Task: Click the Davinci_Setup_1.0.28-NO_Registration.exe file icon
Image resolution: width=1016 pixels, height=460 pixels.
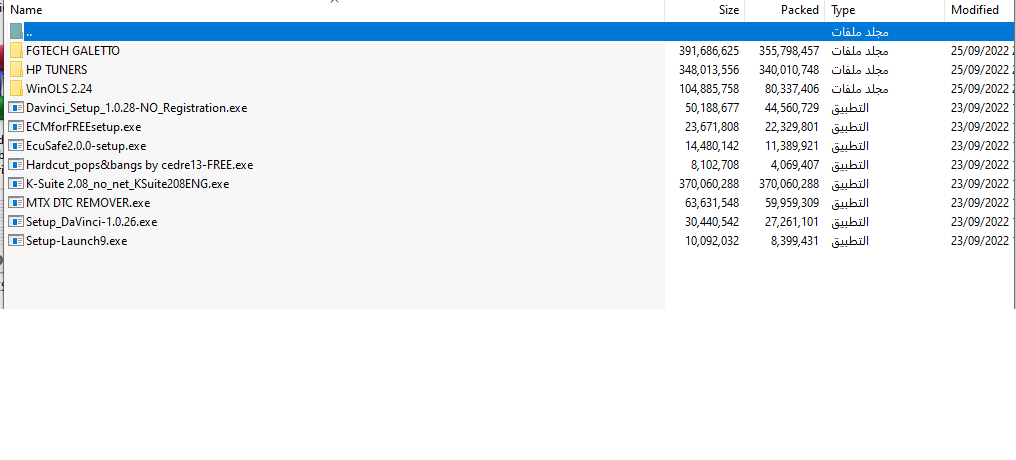Action: click(16, 108)
